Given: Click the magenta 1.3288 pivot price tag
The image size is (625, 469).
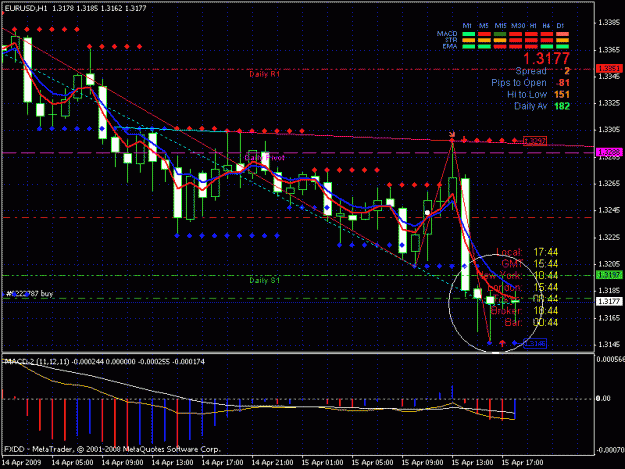Looking at the screenshot, I should coord(609,152).
